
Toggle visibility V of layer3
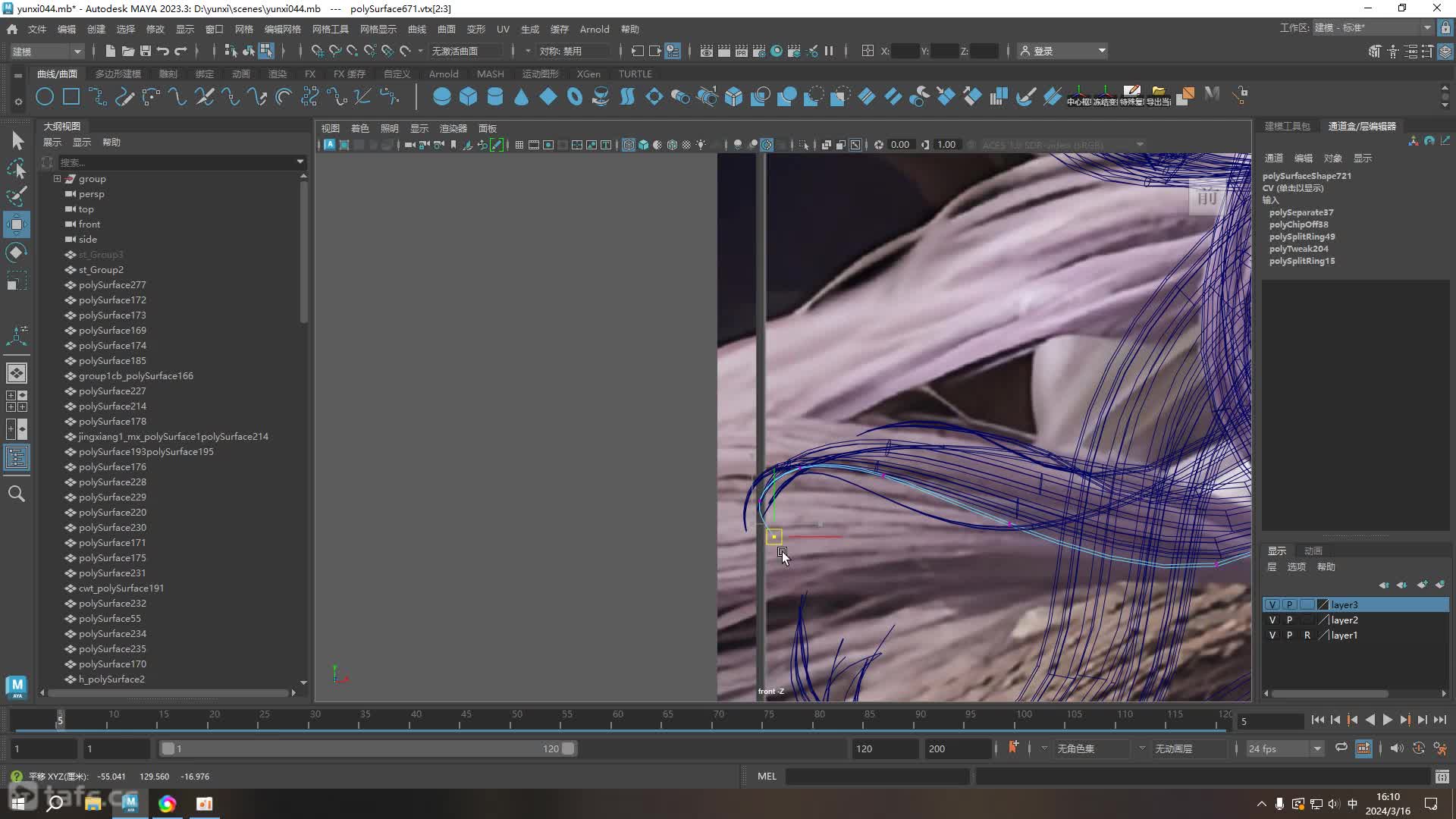tap(1272, 604)
